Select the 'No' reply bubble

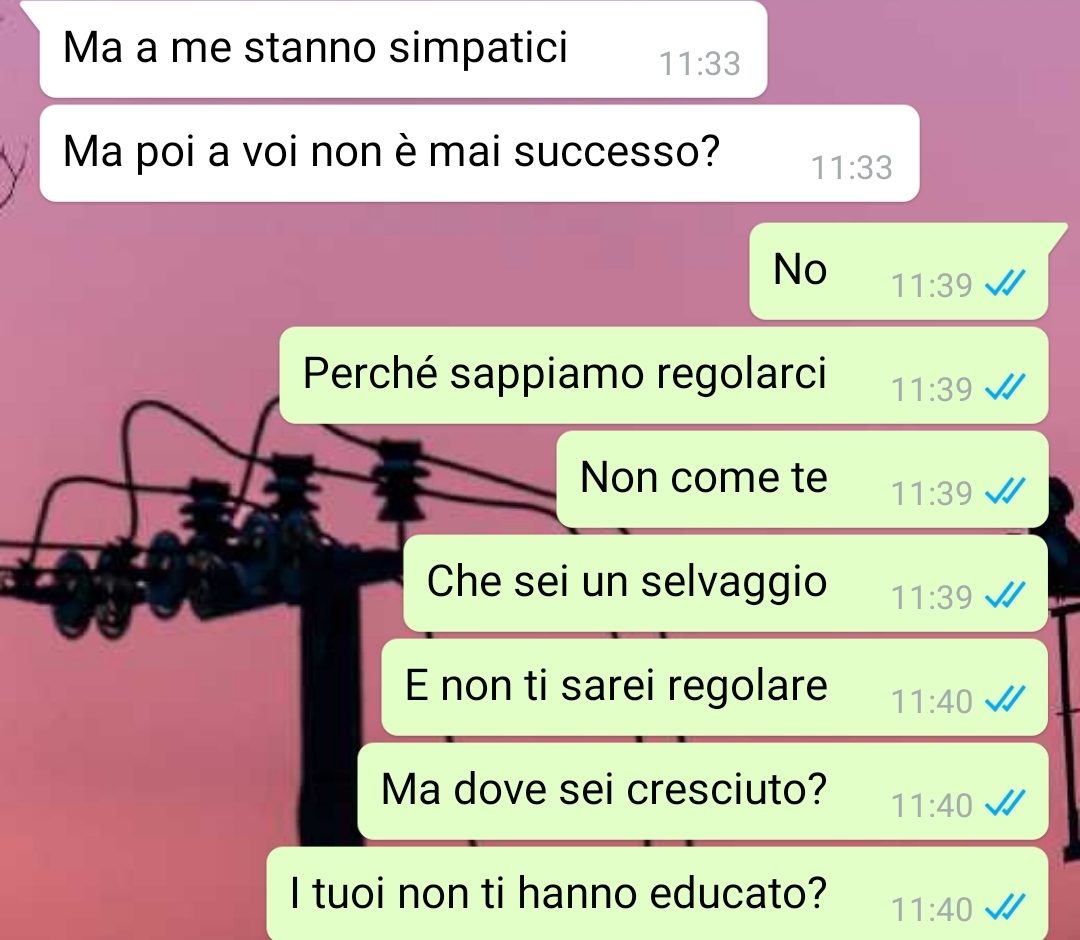point(899,271)
